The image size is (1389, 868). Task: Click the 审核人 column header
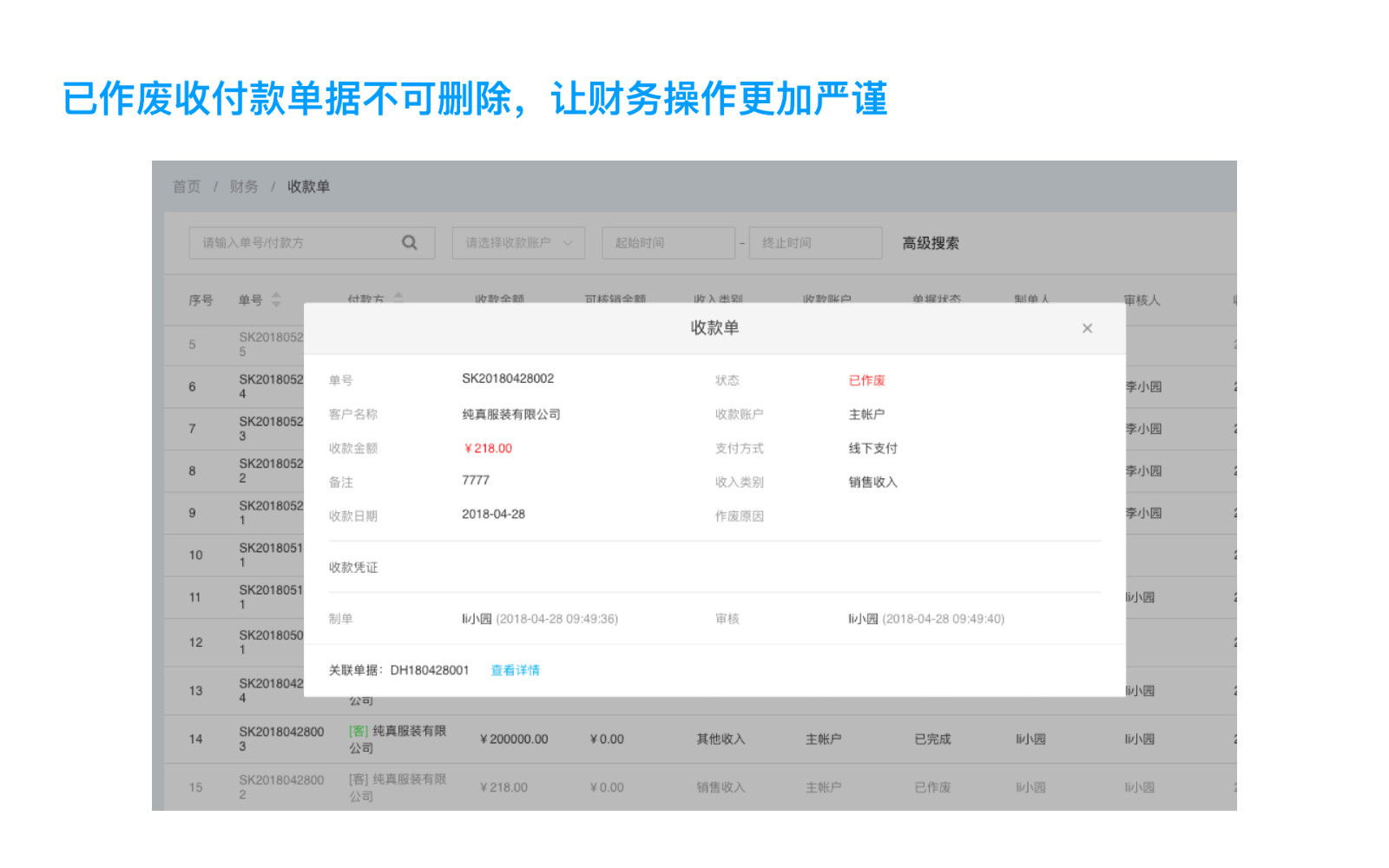pos(1141,300)
